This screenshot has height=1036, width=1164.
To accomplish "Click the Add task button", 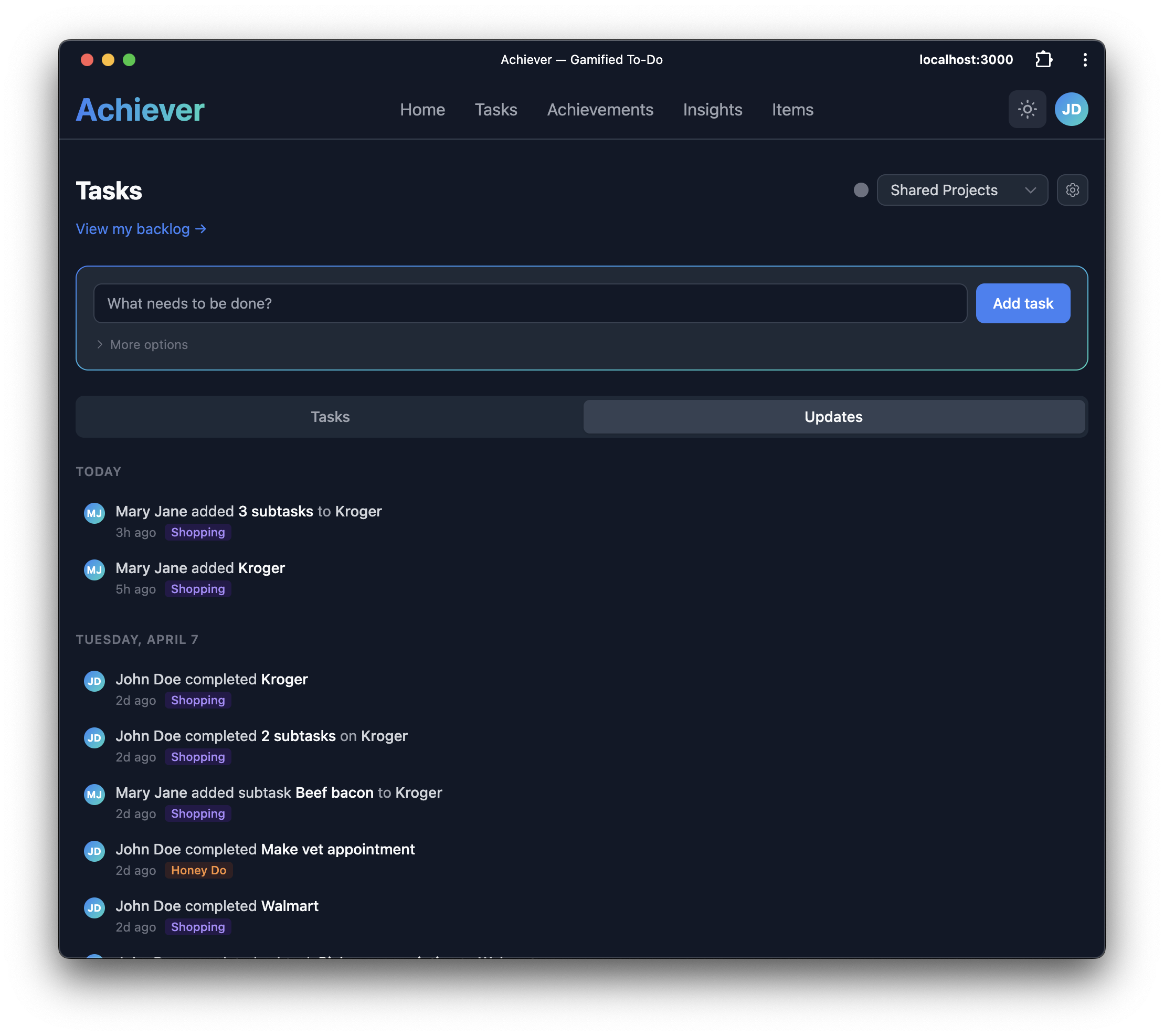I will pos(1023,303).
